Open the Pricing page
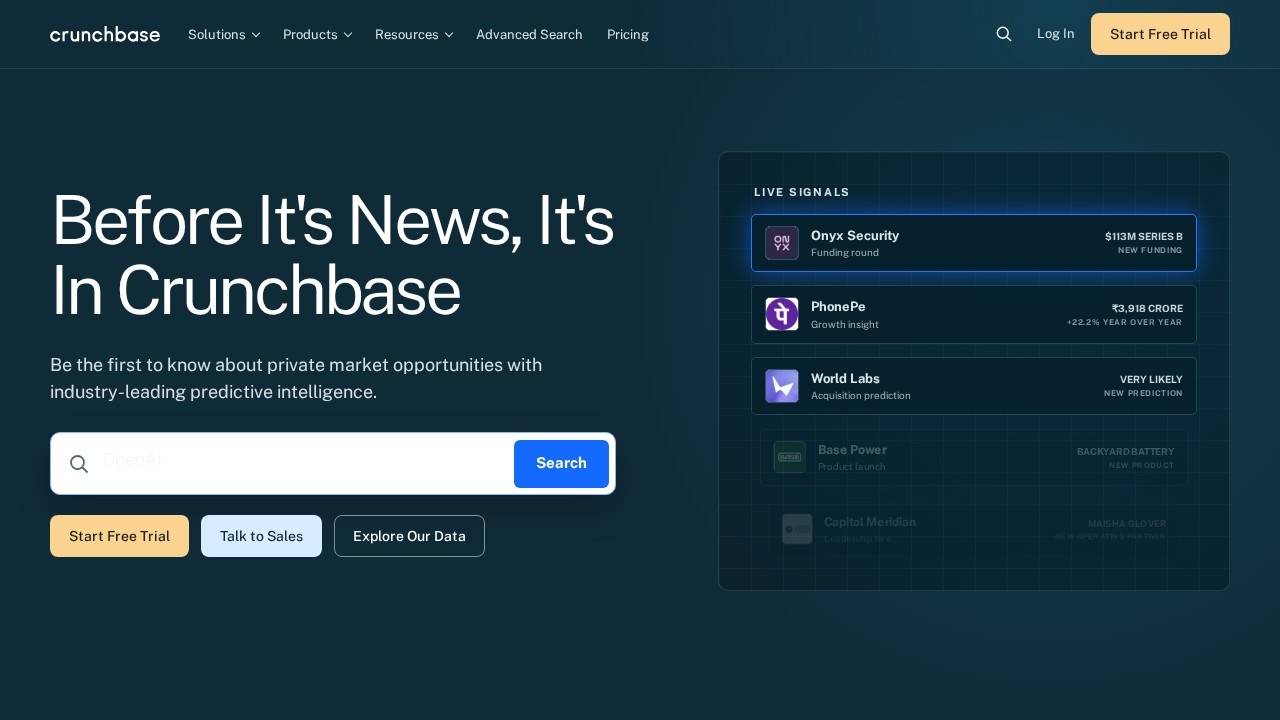This screenshot has width=1280, height=720. coord(628,34)
